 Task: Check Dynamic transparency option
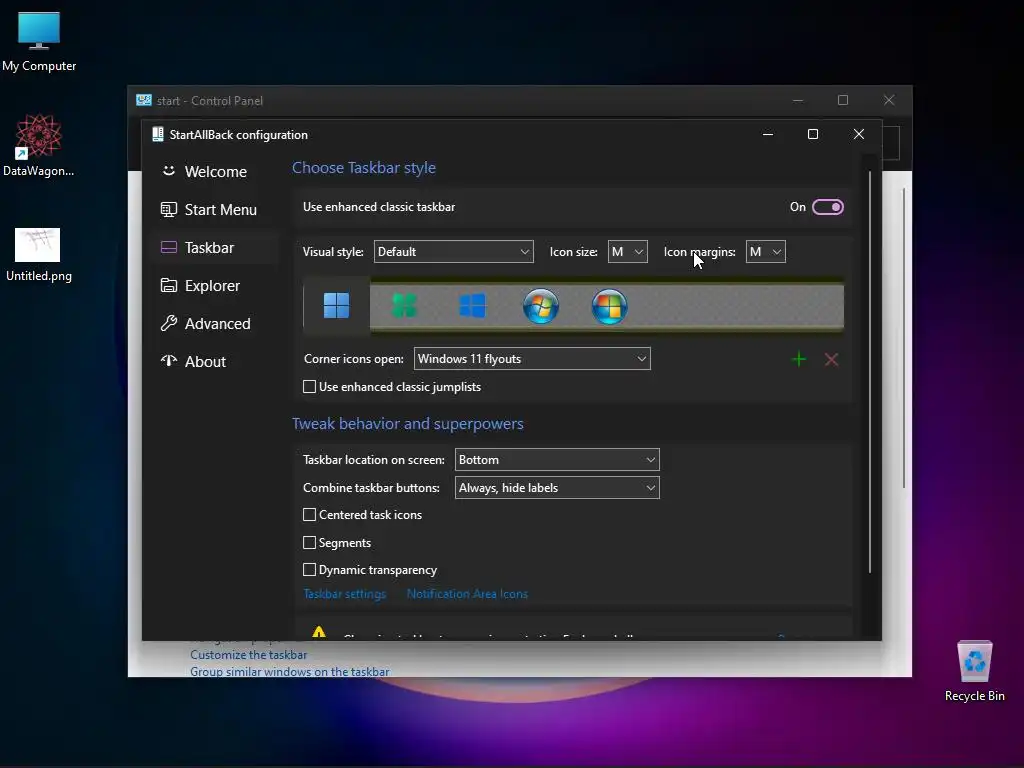click(x=310, y=569)
